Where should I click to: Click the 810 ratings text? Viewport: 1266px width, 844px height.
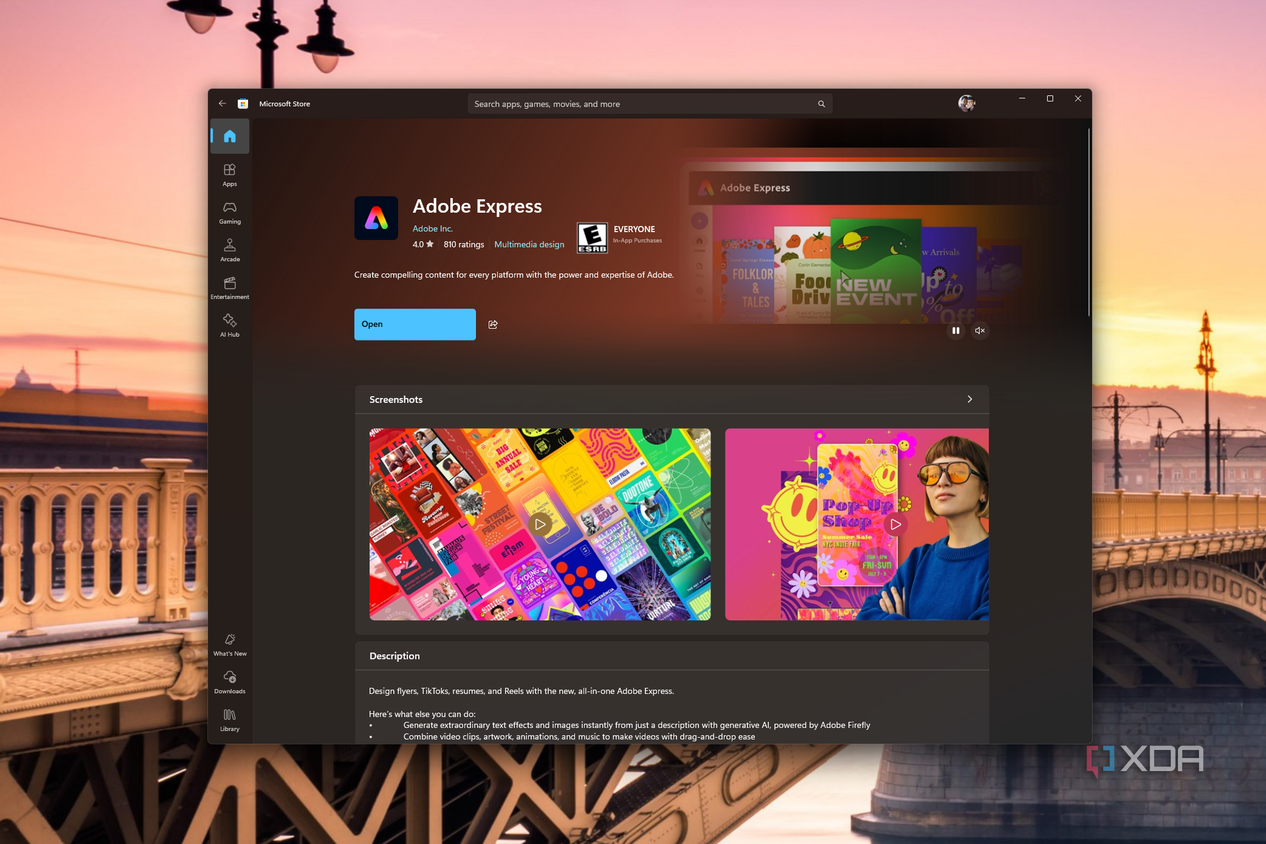[464, 244]
